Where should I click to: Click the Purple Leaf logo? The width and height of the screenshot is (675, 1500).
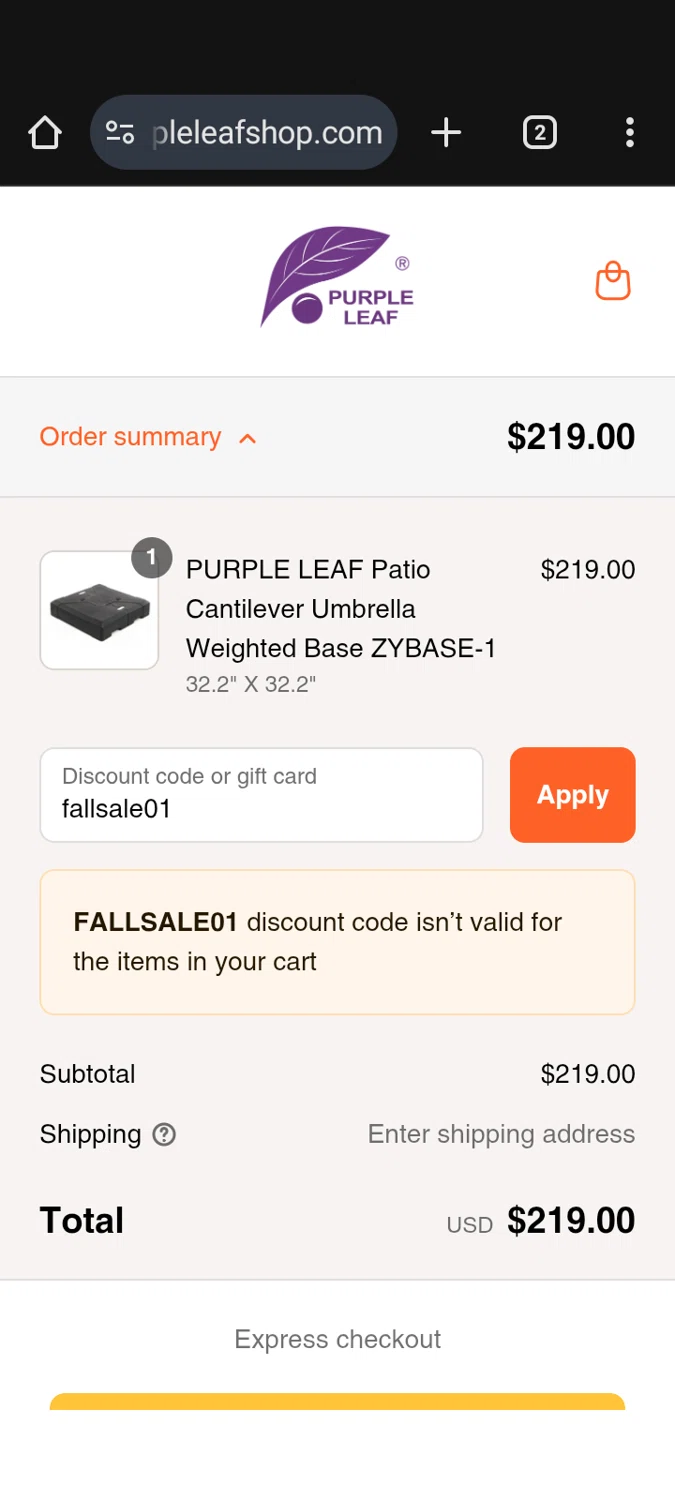tap(337, 278)
